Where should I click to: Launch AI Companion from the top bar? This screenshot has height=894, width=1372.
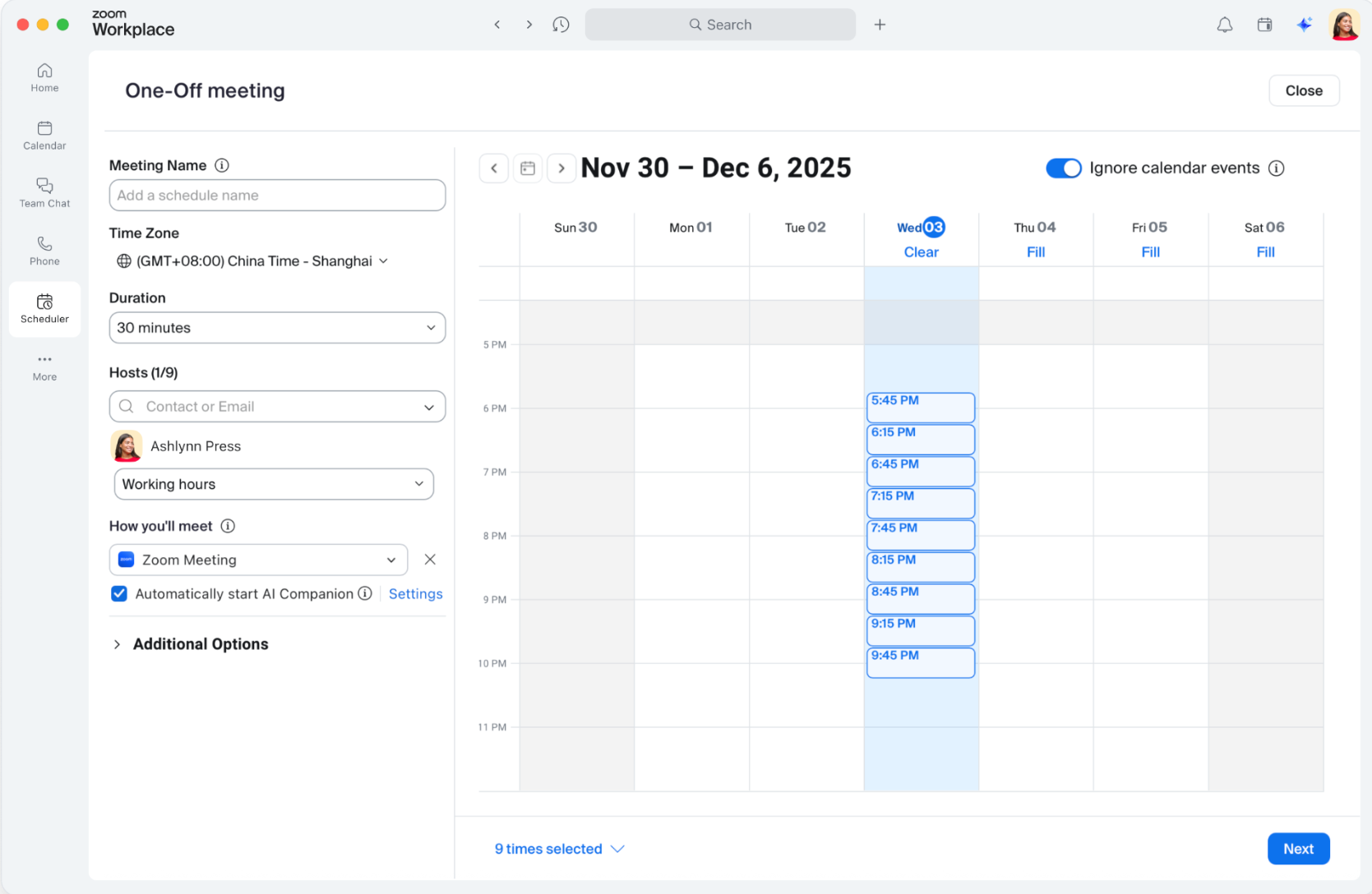click(x=1304, y=25)
